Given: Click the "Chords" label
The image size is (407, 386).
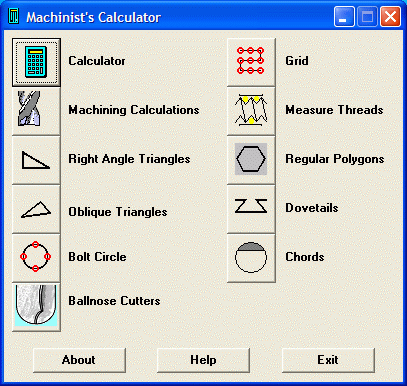Looking at the screenshot, I should tap(305, 257).
